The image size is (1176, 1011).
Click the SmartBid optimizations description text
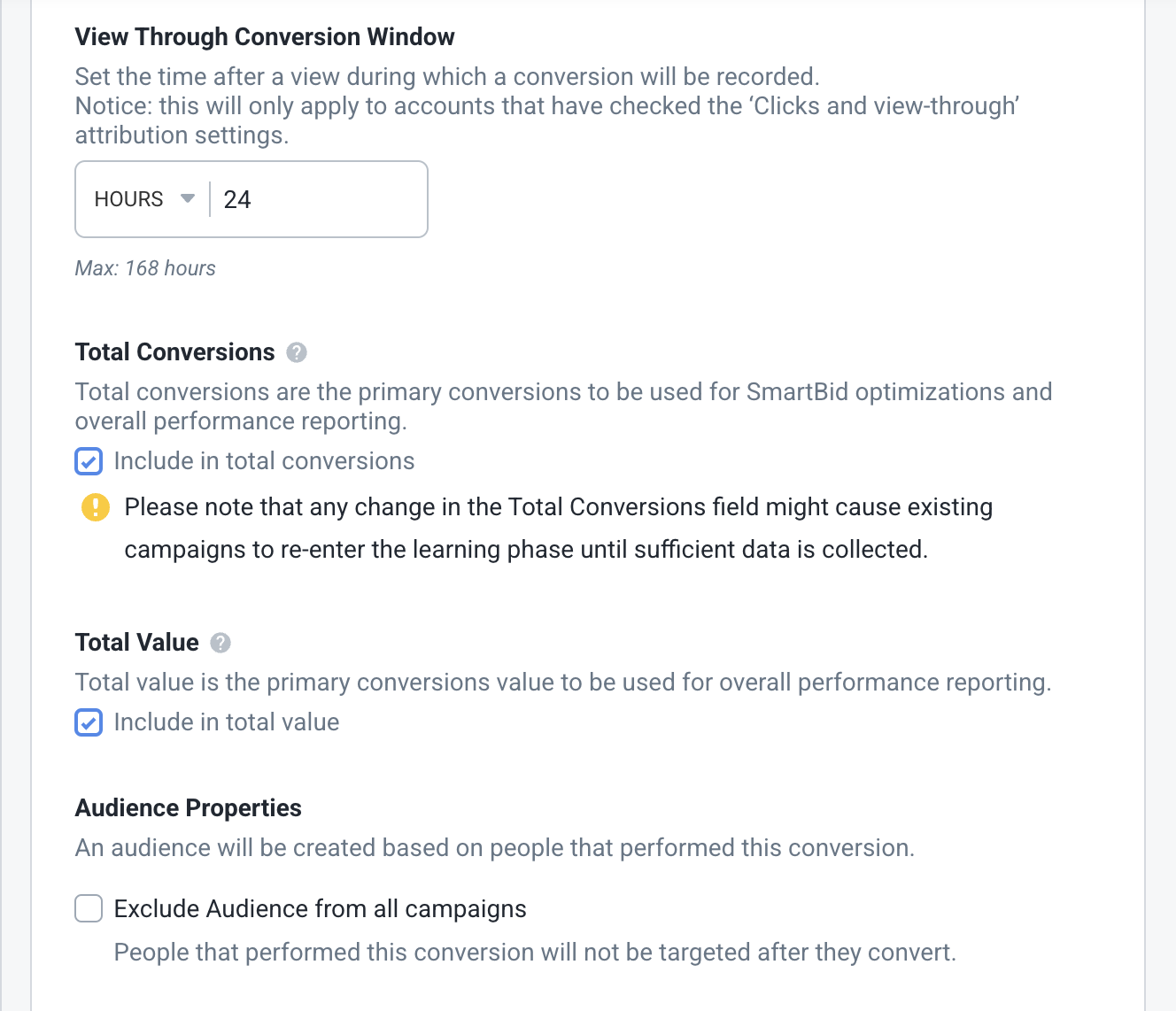pyautogui.click(x=564, y=406)
